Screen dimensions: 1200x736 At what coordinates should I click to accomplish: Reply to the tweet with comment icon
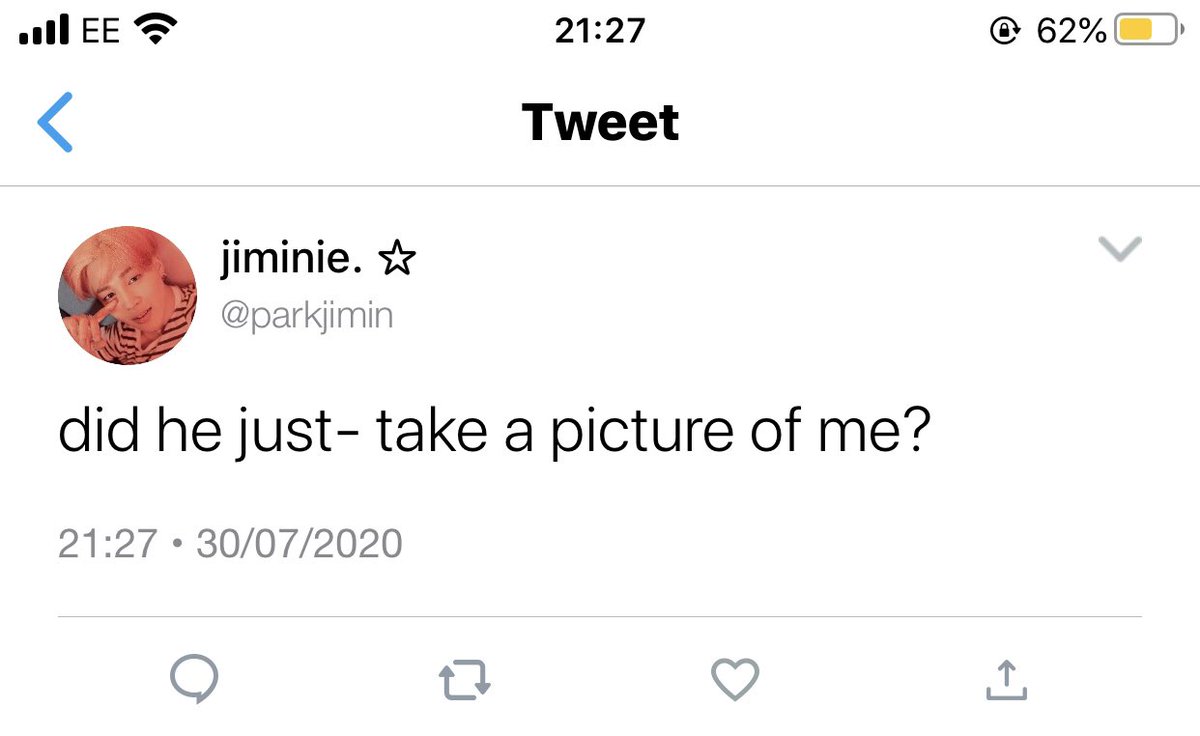(193, 681)
